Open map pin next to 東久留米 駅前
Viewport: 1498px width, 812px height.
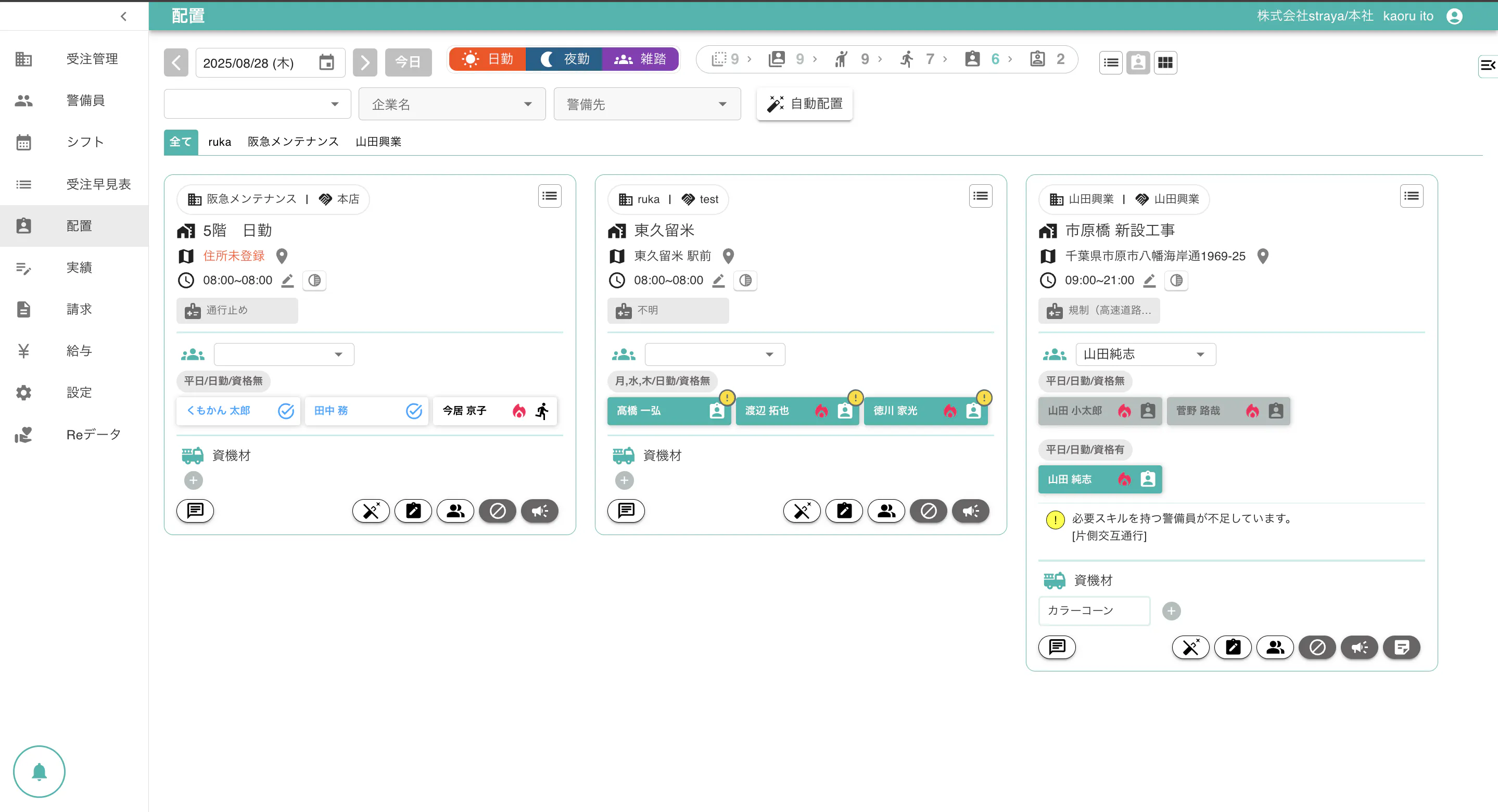[728, 256]
